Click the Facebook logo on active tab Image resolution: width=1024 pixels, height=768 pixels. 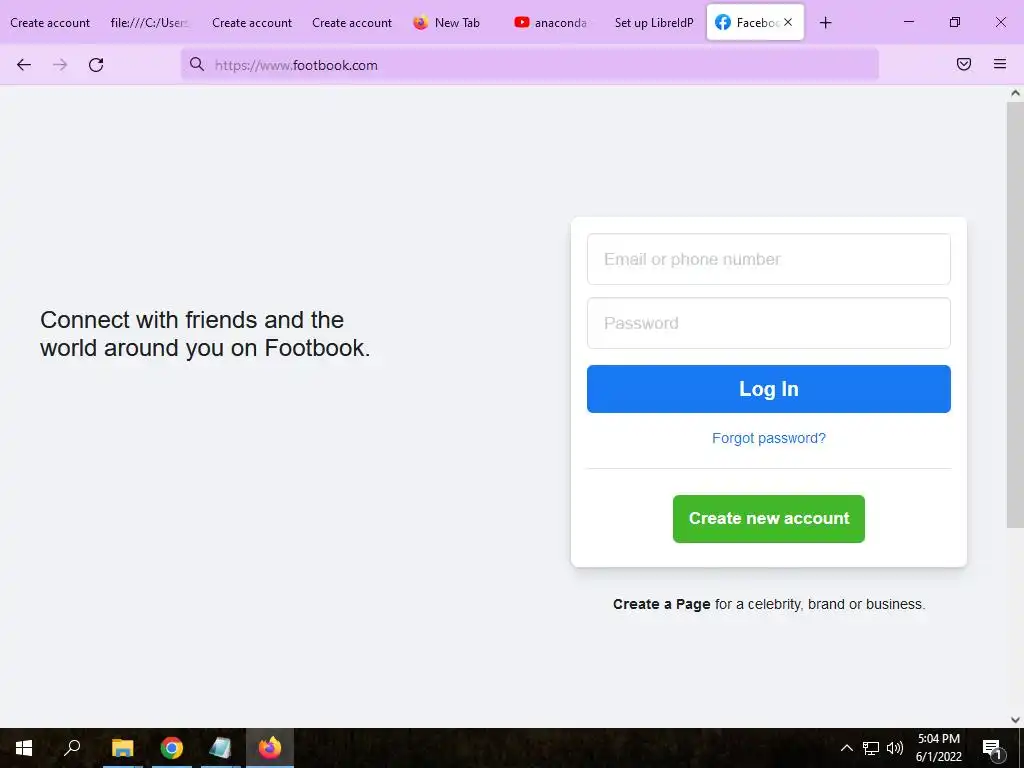tap(723, 22)
